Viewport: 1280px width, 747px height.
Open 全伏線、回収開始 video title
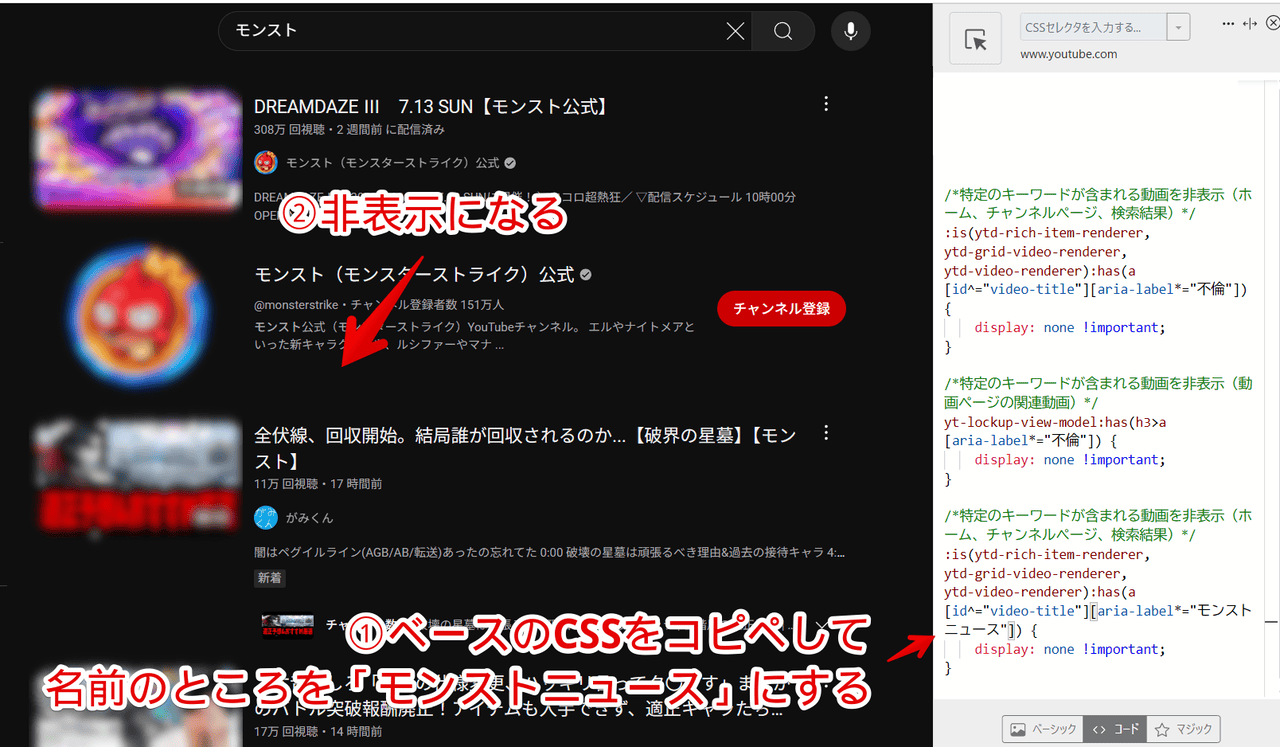click(x=525, y=448)
